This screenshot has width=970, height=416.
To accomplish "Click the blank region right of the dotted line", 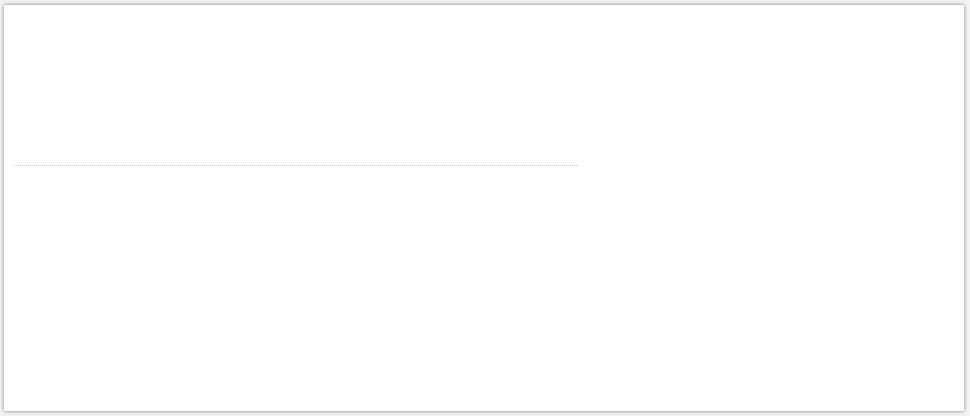I will point(770,165).
